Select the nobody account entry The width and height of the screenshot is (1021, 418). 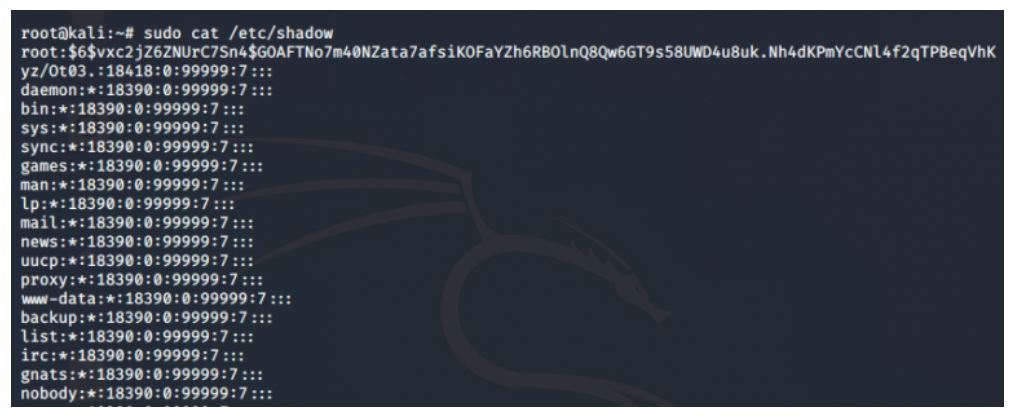pyautogui.click(x=147, y=394)
